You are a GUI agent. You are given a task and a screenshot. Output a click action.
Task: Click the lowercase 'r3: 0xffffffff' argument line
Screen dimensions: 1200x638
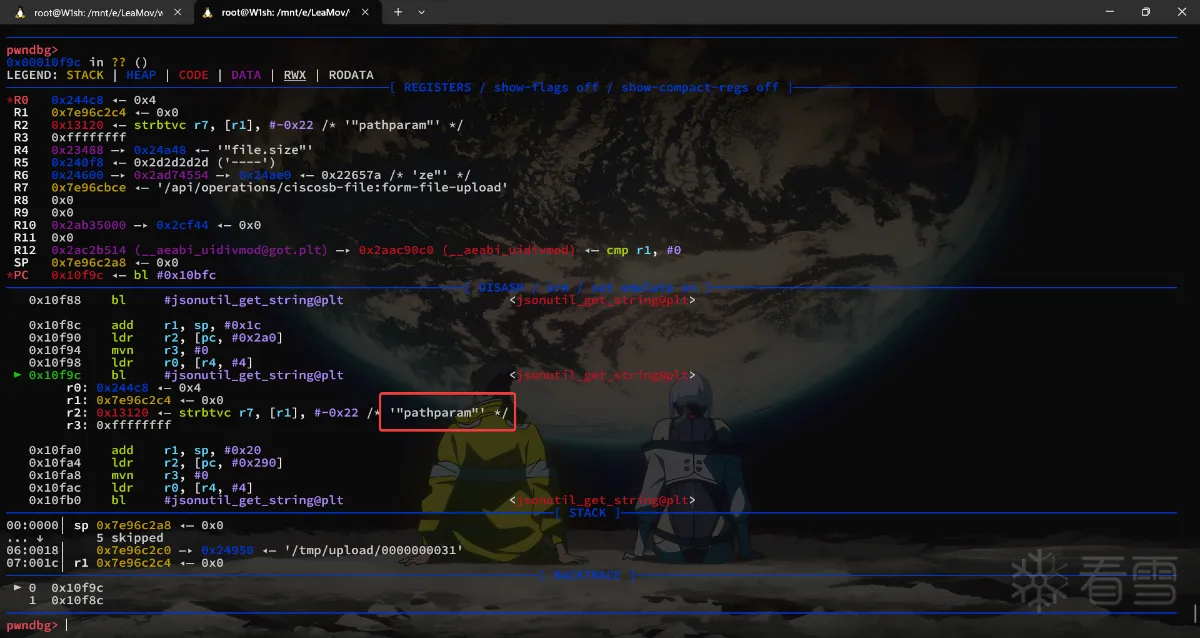[x=118, y=425]
